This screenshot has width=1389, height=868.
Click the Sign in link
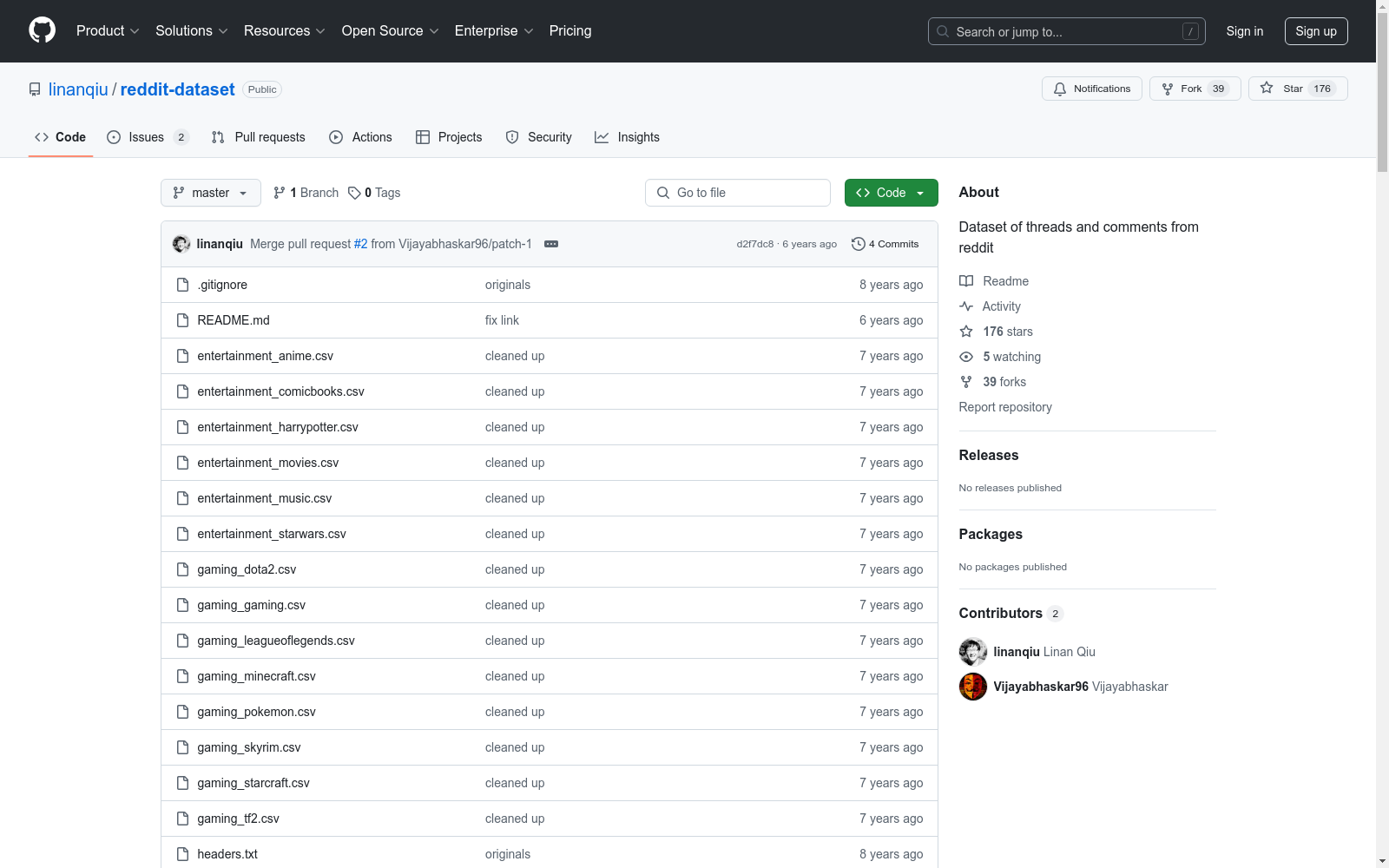1244,31
